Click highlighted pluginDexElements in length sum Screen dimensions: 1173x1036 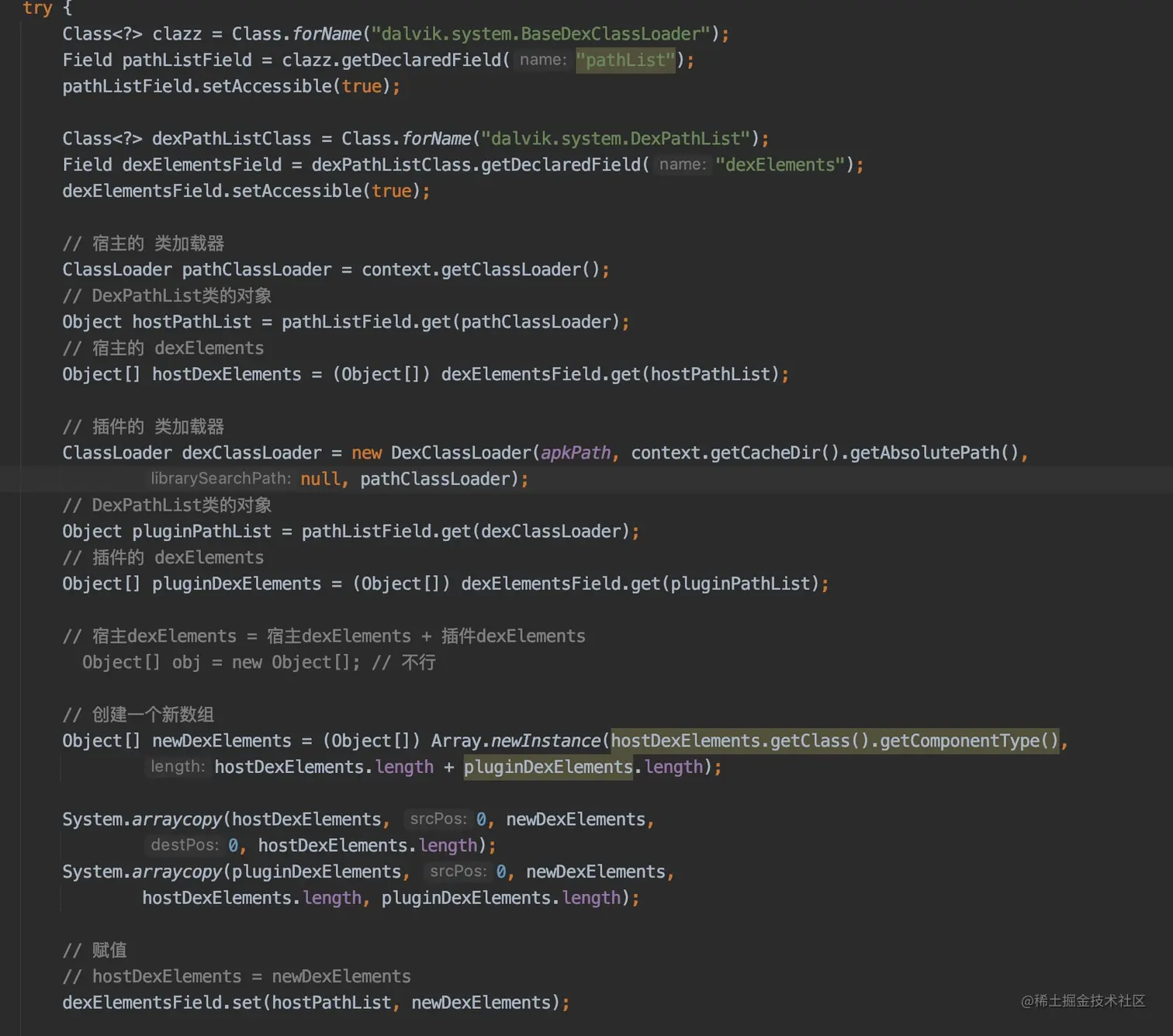[x=548, y=767]
